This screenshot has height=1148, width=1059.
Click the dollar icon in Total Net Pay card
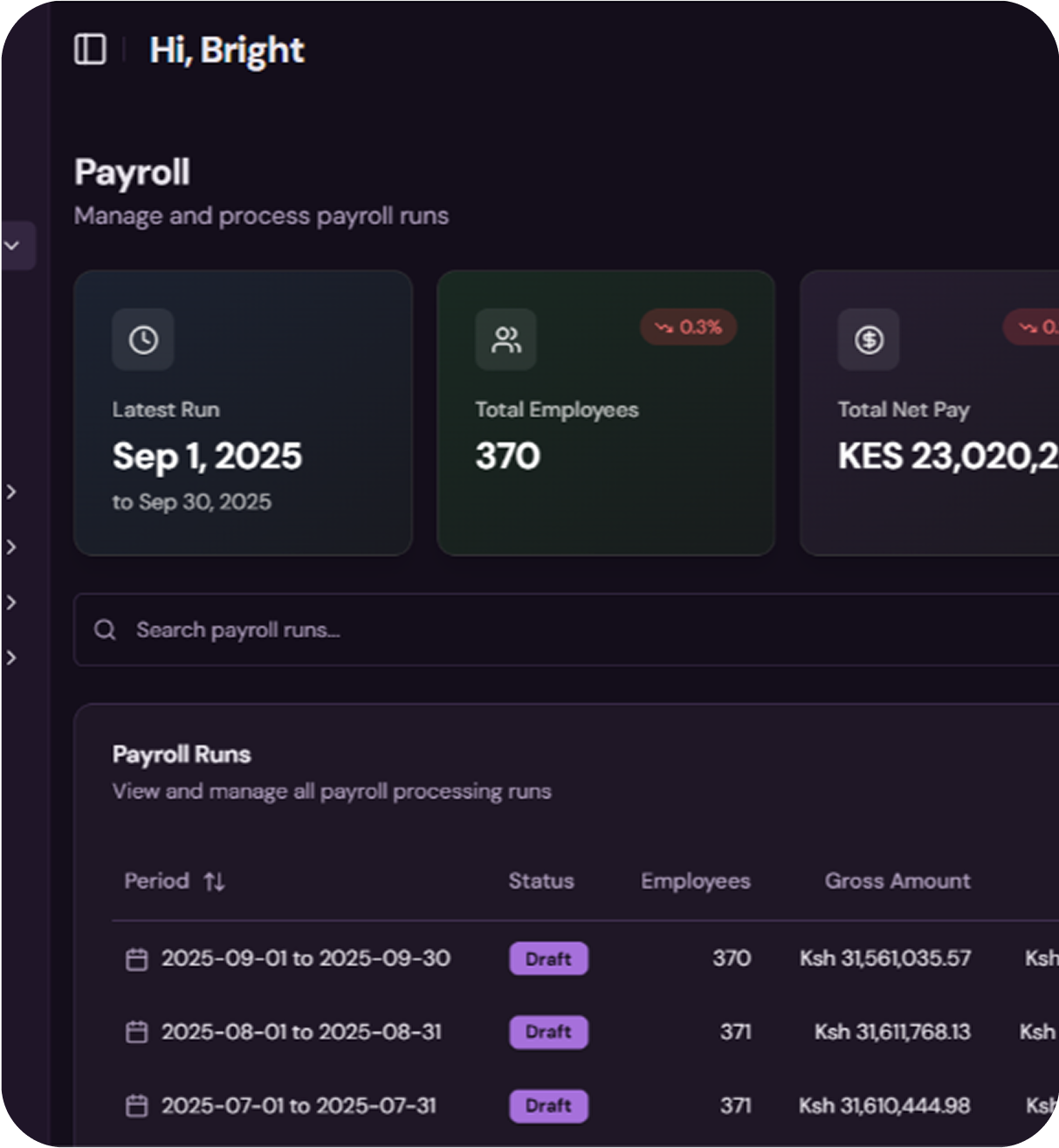point(868,340)
